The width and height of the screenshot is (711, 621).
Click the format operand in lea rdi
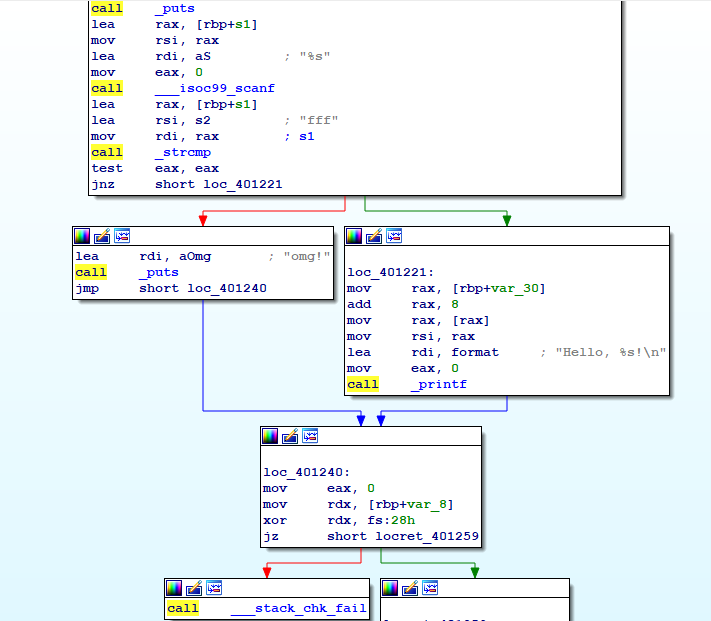(x=475, y=352)
